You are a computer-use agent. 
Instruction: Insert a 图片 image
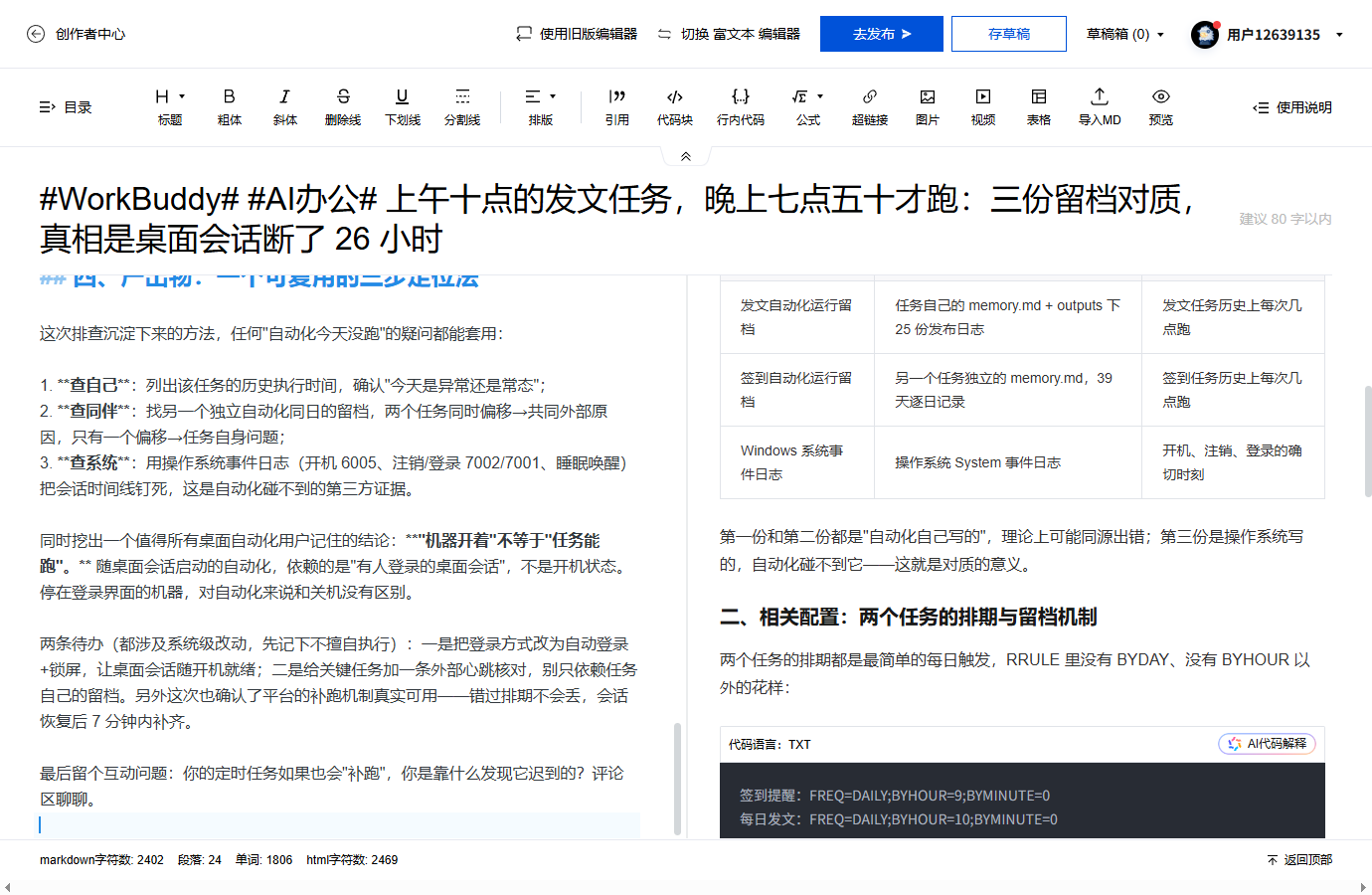pos(928,106)
